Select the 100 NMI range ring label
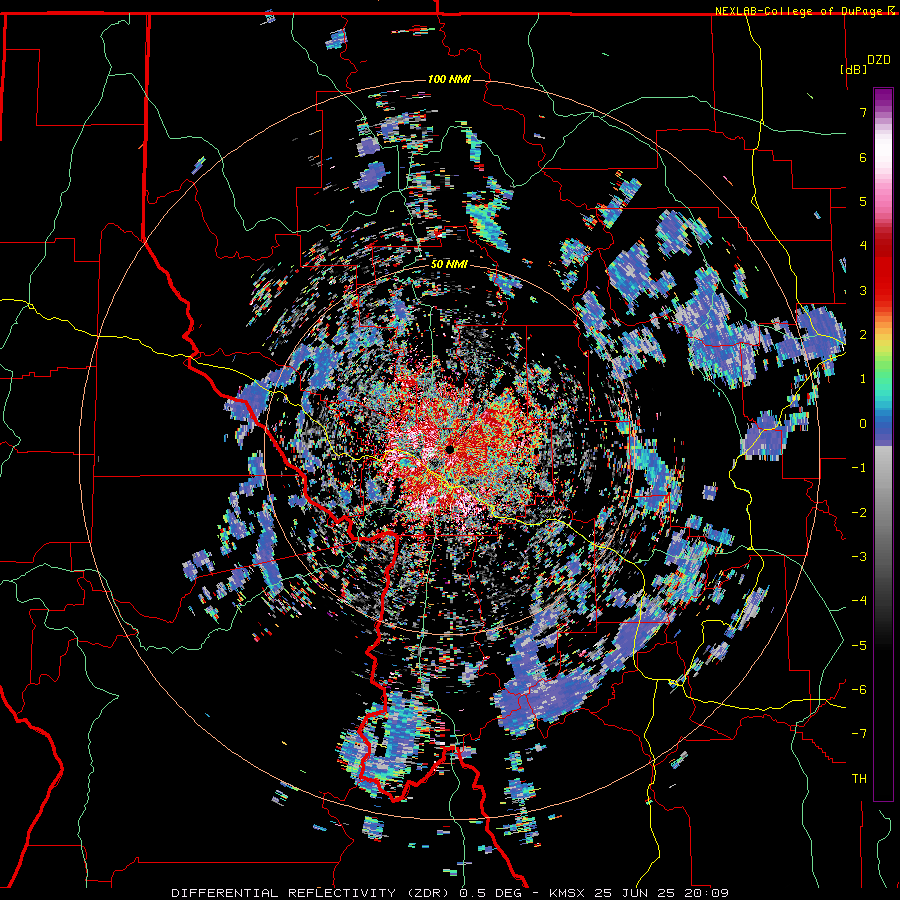 (x=449, y=79)
